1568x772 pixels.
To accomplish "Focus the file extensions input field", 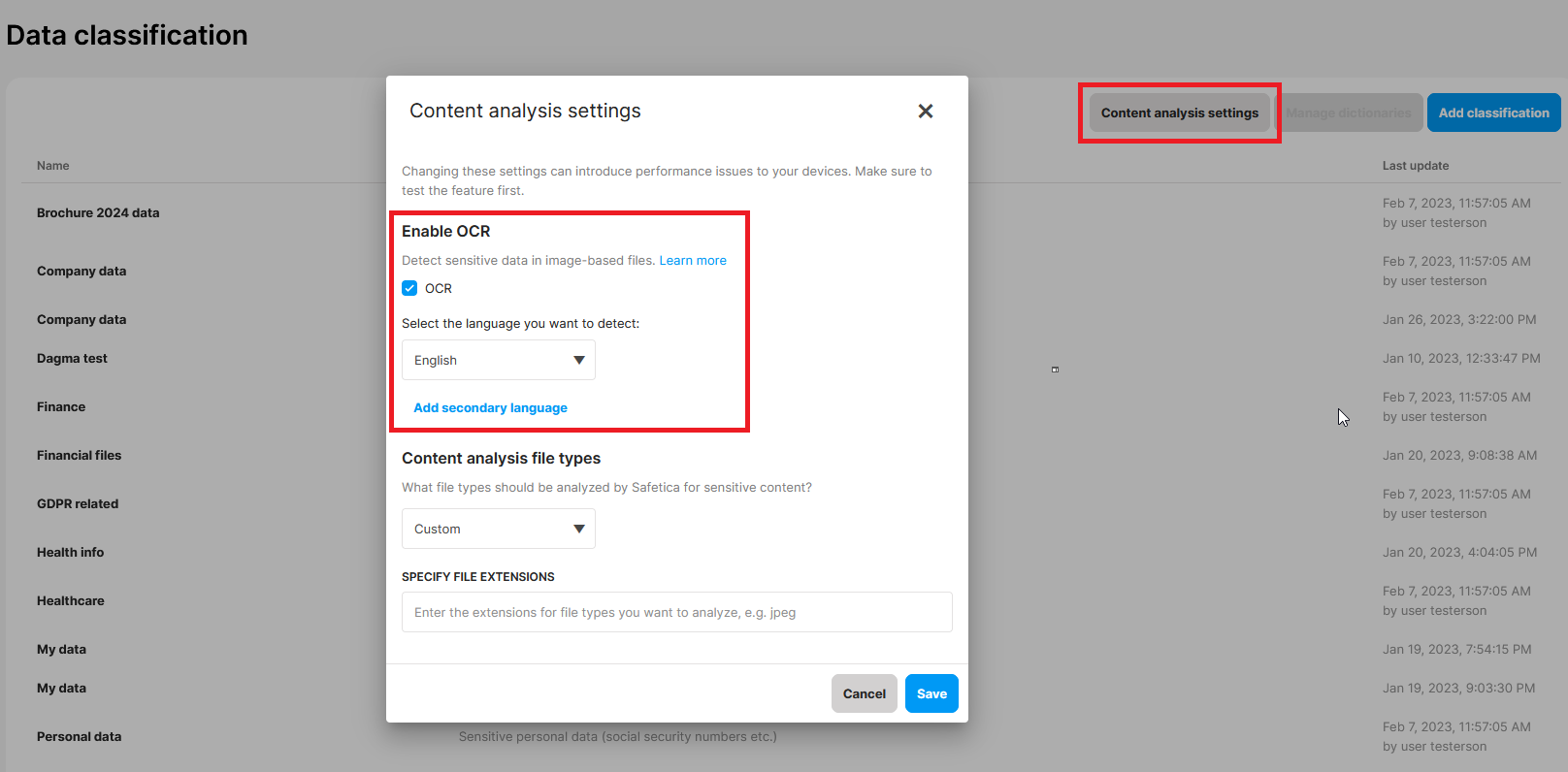I will click(676, 612).
